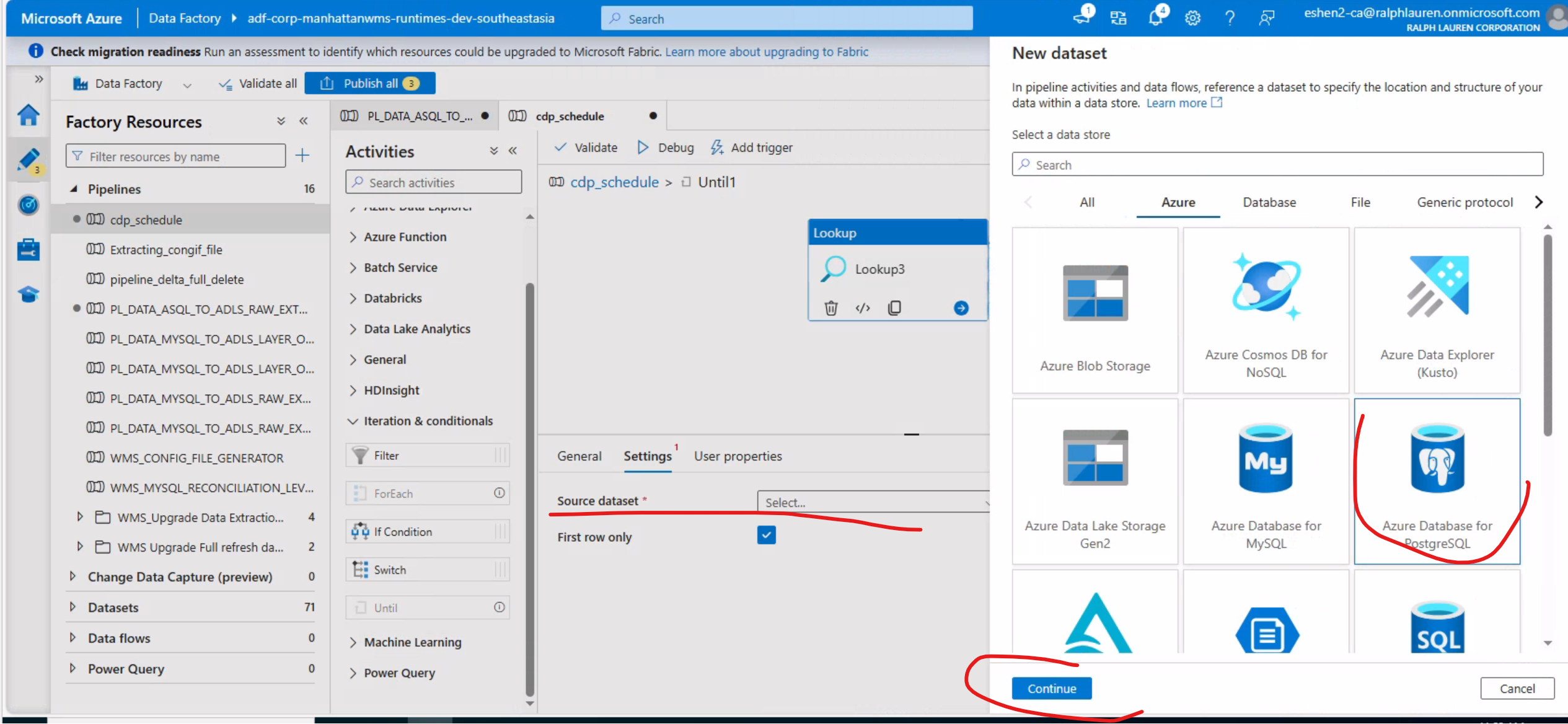
Task: Click the data store Search field
Action: pos(1277,165)
